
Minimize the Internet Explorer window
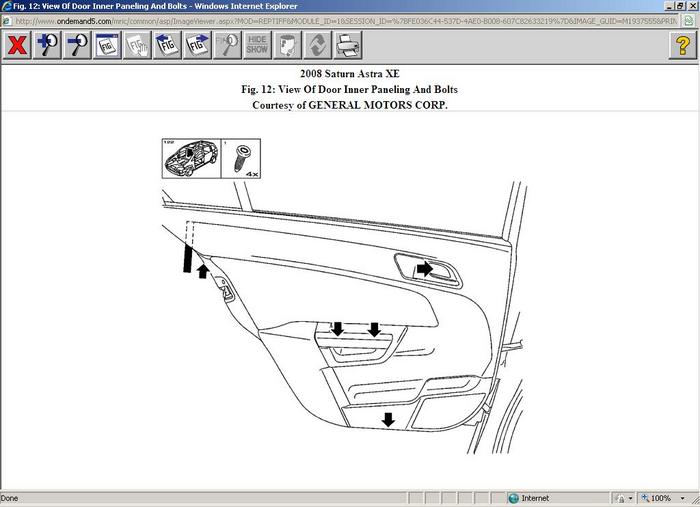[669, 6]
